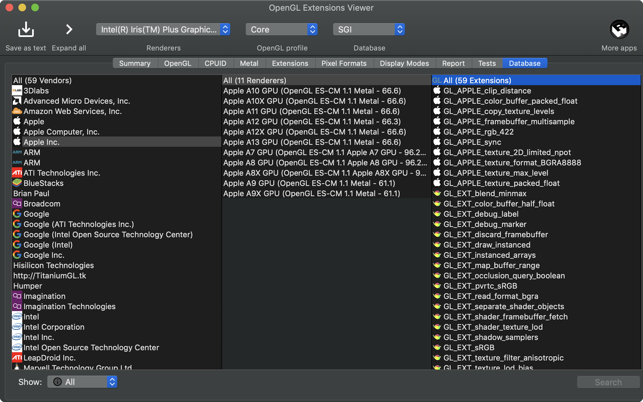Select the Apple A7 GPU renderer row
The image size is (643, 402).
[326, 152]
